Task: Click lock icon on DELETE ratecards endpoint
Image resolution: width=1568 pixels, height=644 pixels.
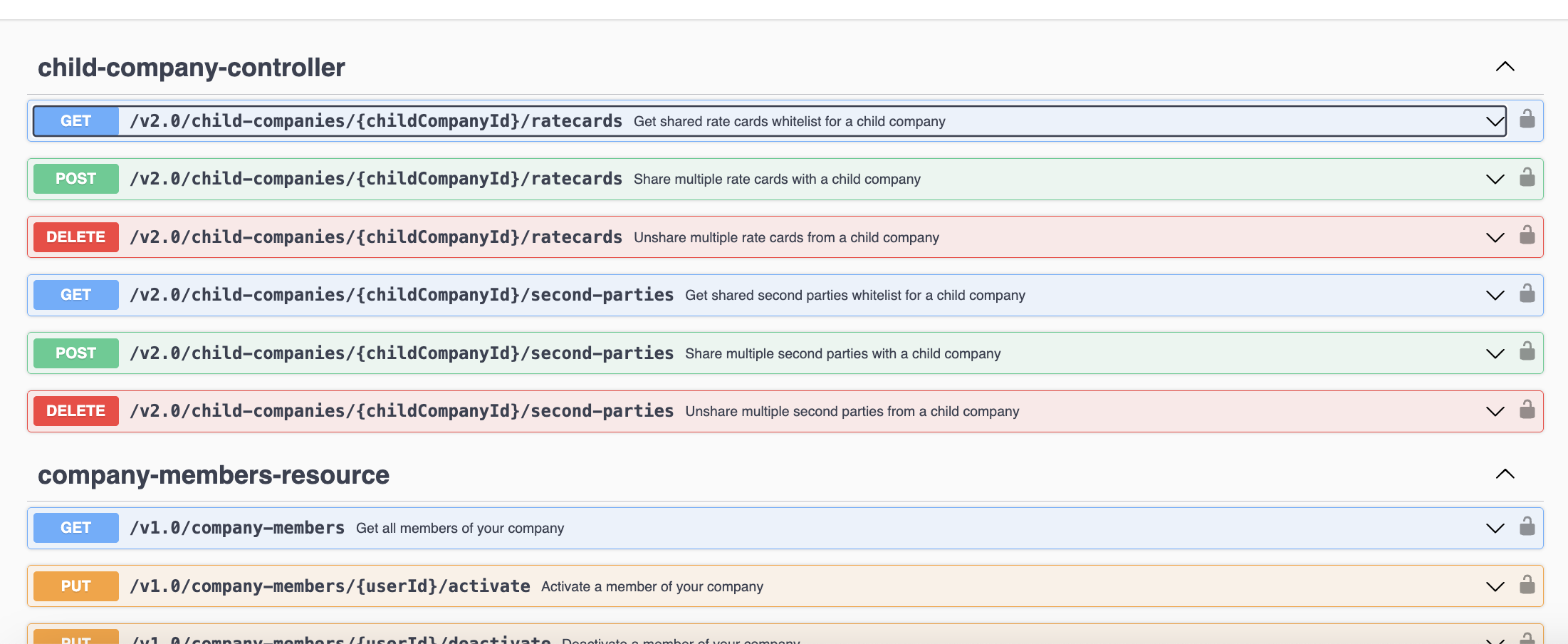Action: 1527,236
